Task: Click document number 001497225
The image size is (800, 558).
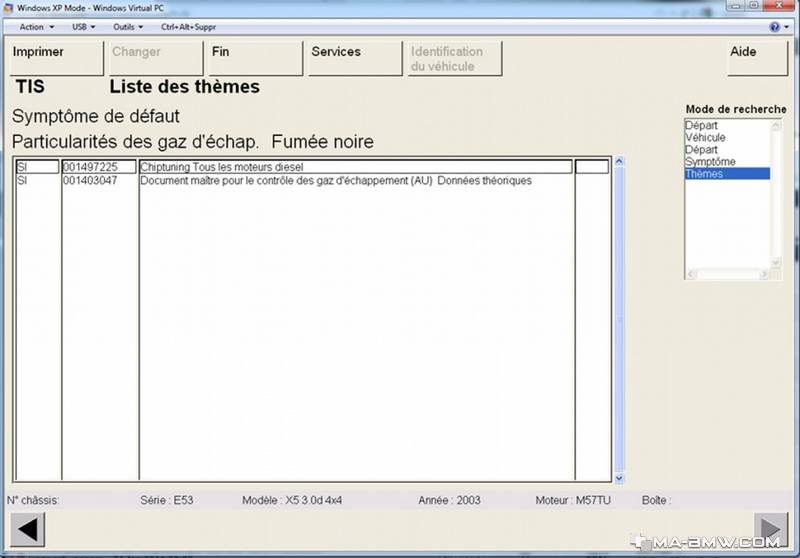Action: (99, 167)
